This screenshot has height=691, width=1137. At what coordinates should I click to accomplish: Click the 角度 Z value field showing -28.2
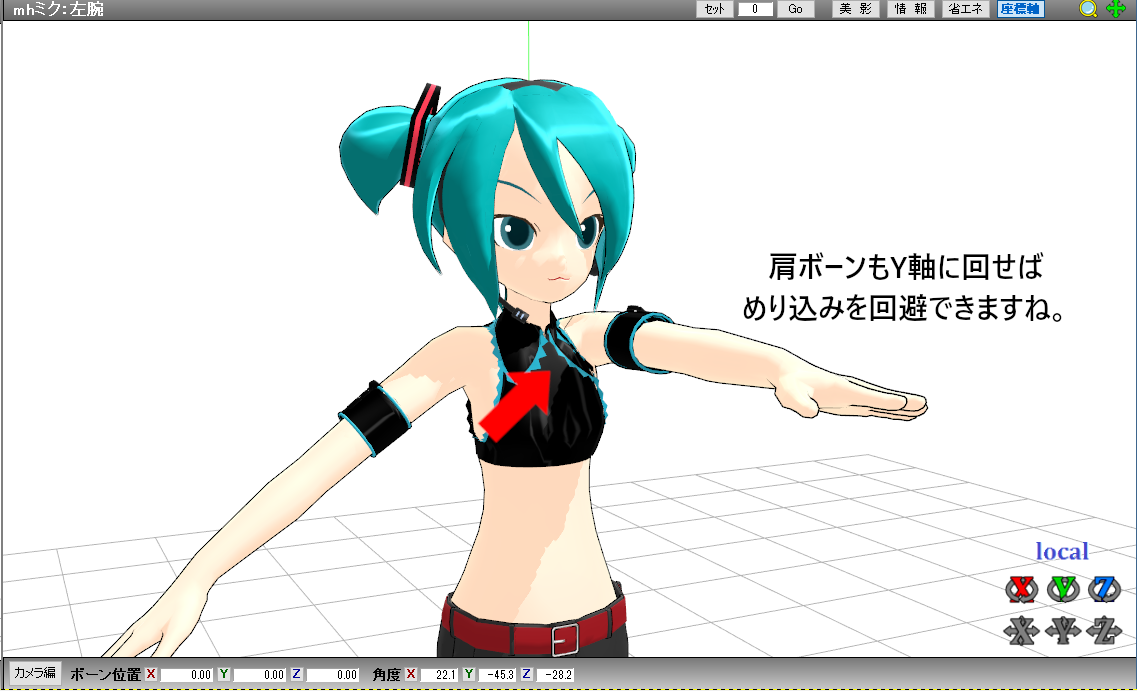555,674
